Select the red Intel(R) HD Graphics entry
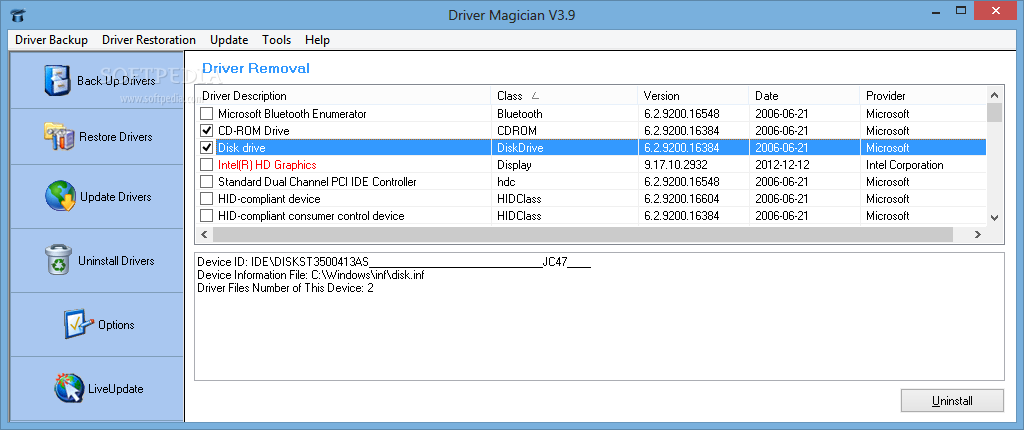The height and width of the screenshot is (430, 1024). (267, 165)
